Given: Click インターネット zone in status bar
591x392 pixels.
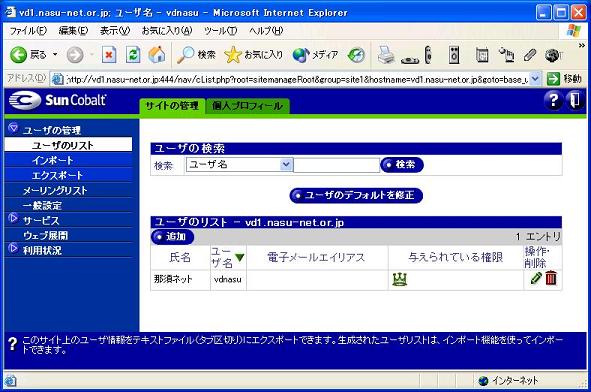Looking at the screenshot, I should click(508, 381).
